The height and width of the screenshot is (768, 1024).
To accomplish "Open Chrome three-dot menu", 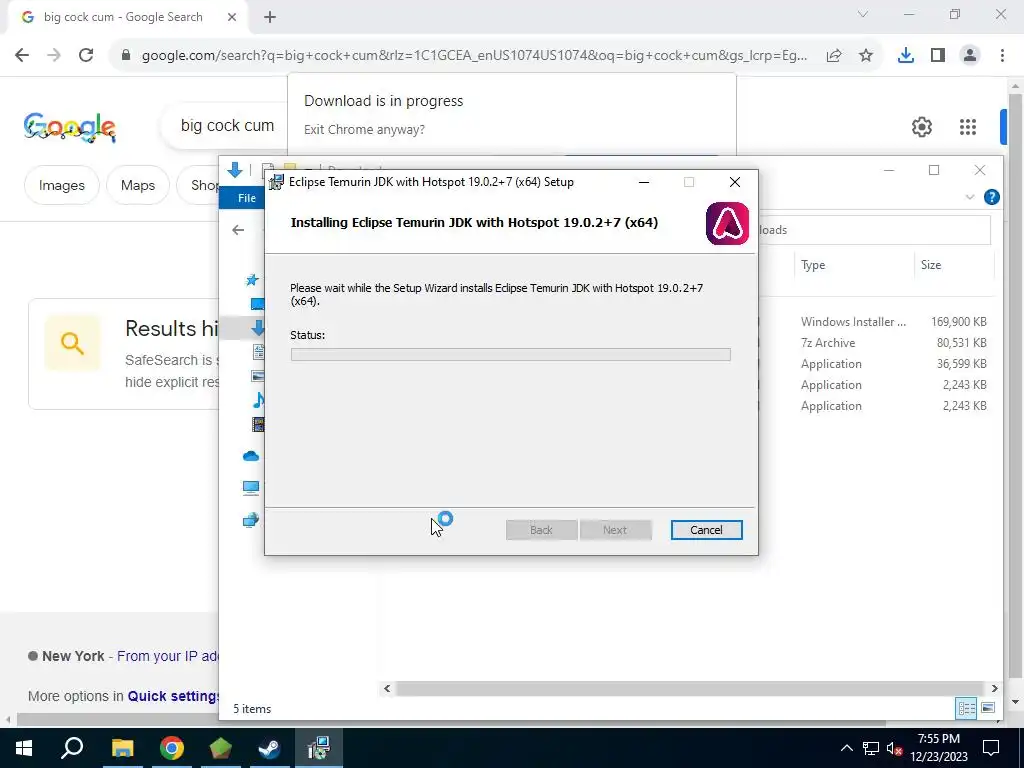I will click(1002, 56).
